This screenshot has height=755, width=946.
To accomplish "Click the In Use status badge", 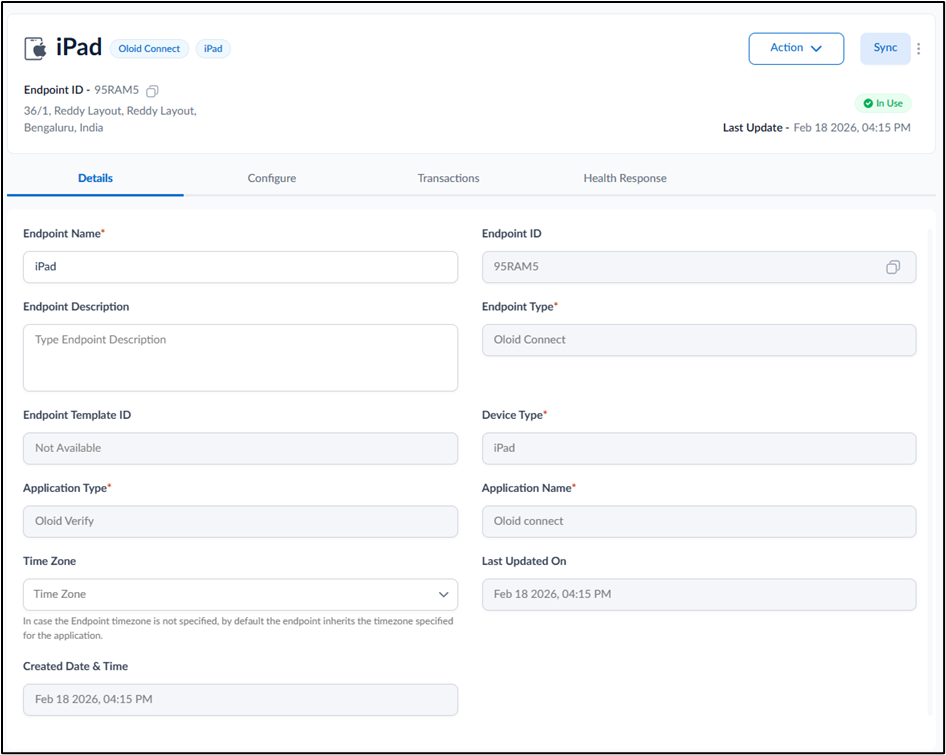I will [x=883, y=103].
